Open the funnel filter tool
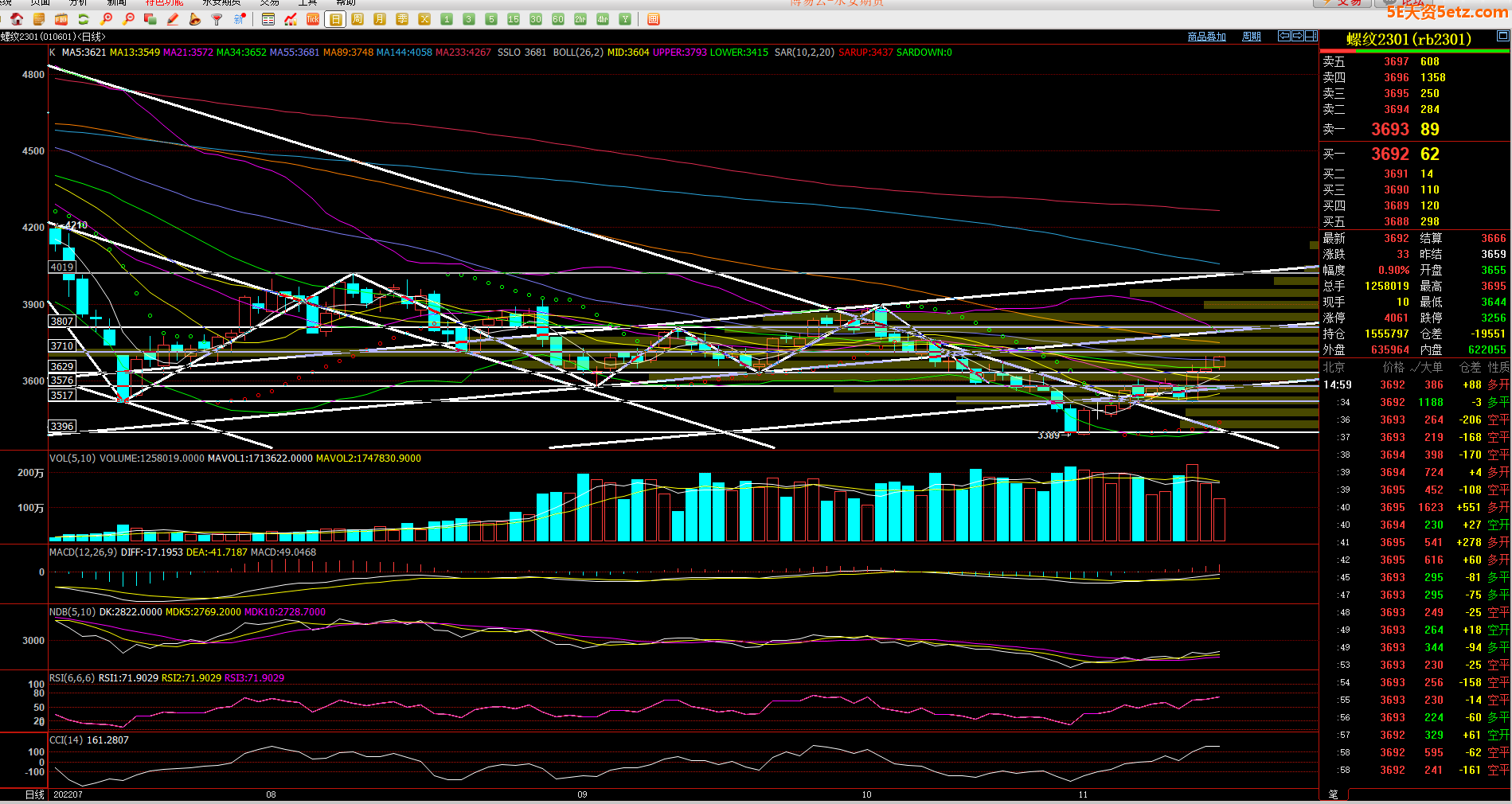This screenshot has width=1512, height=804. (217, 19)
